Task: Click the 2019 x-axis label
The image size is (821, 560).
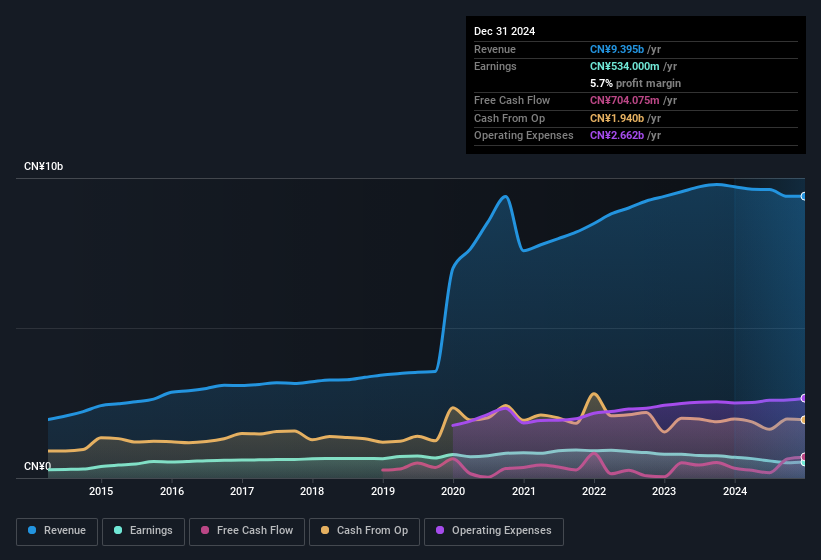Action: tap(383, 491)
